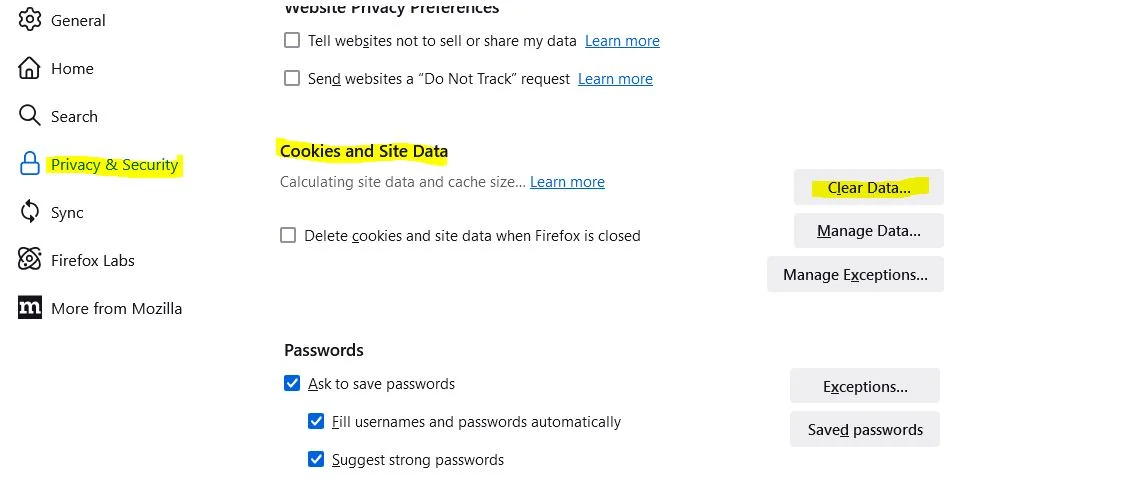The width and height of the screenshot is (1148, 481).
Task: Open Manage Exceptions for cookies
Action: coord(855,274)
